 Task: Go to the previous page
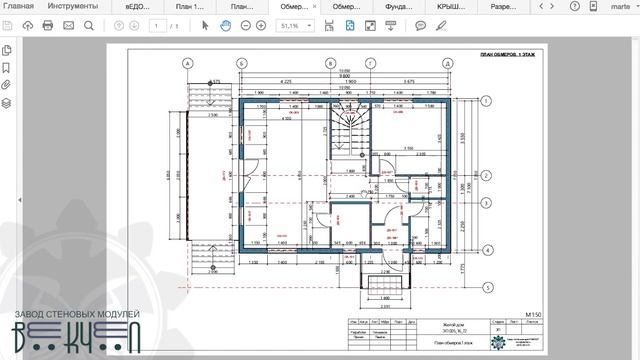119,26
